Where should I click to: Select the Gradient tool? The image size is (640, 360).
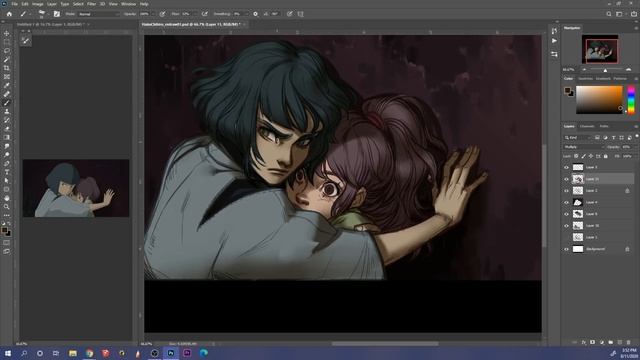pos(7,137)
